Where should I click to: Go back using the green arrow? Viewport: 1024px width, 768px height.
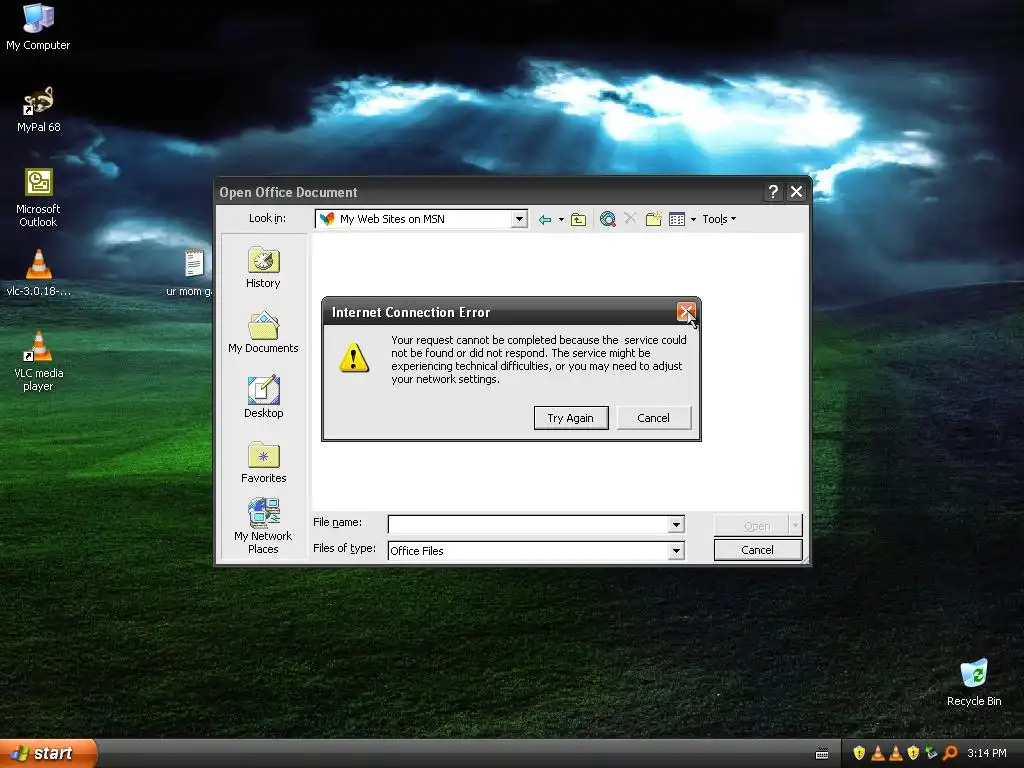[545, 219]
